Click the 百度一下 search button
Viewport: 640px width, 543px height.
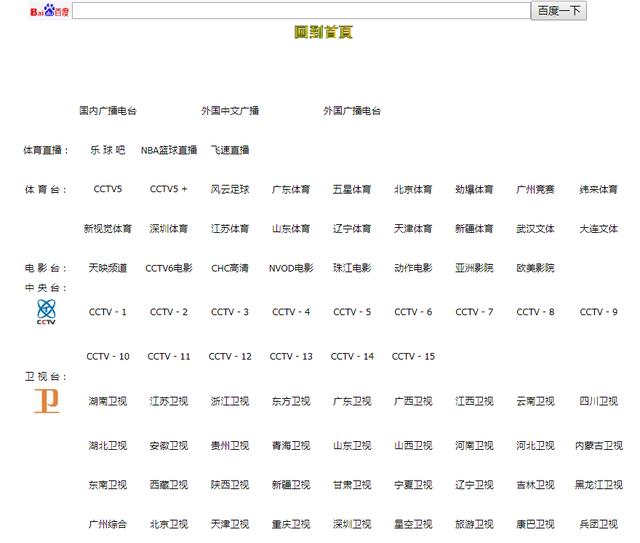point(558,11)
